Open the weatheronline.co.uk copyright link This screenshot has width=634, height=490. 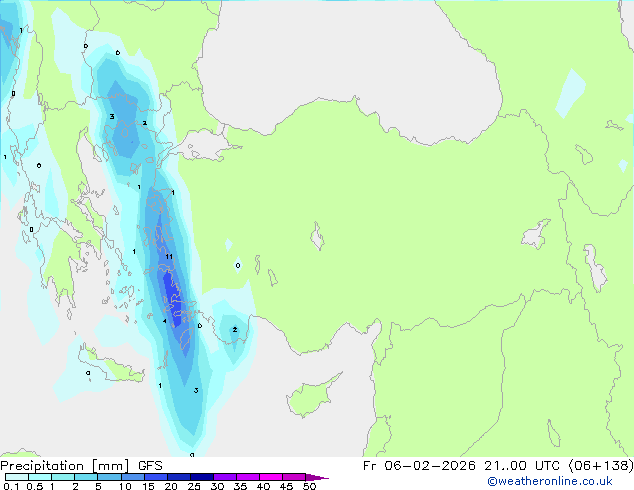point(549,481)
